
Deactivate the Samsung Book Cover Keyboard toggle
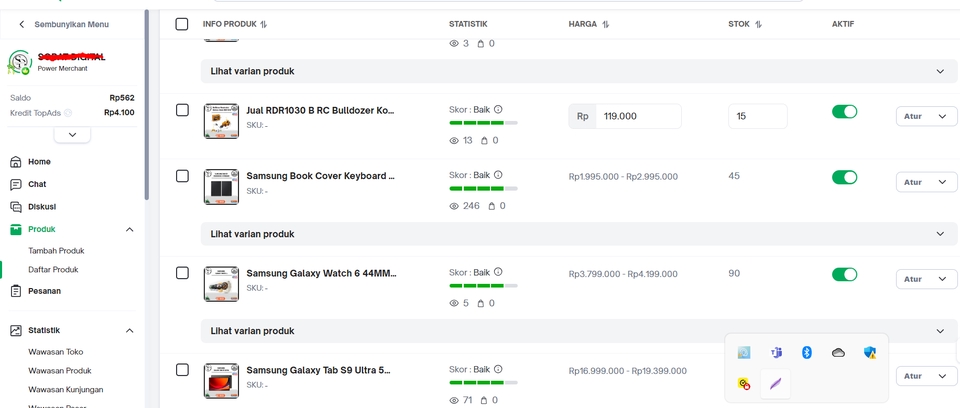pos(844,177)
